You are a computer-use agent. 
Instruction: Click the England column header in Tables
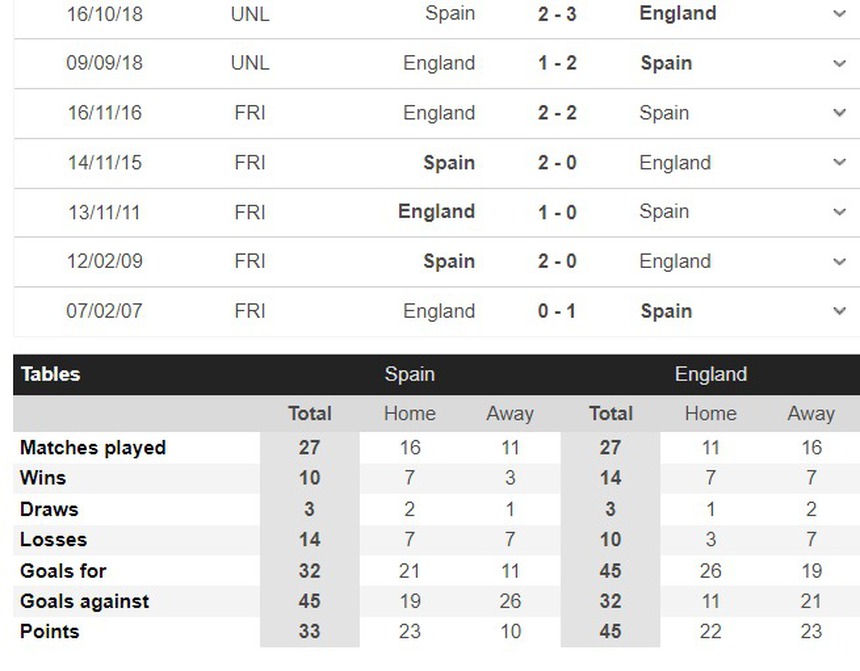(710, 374)
